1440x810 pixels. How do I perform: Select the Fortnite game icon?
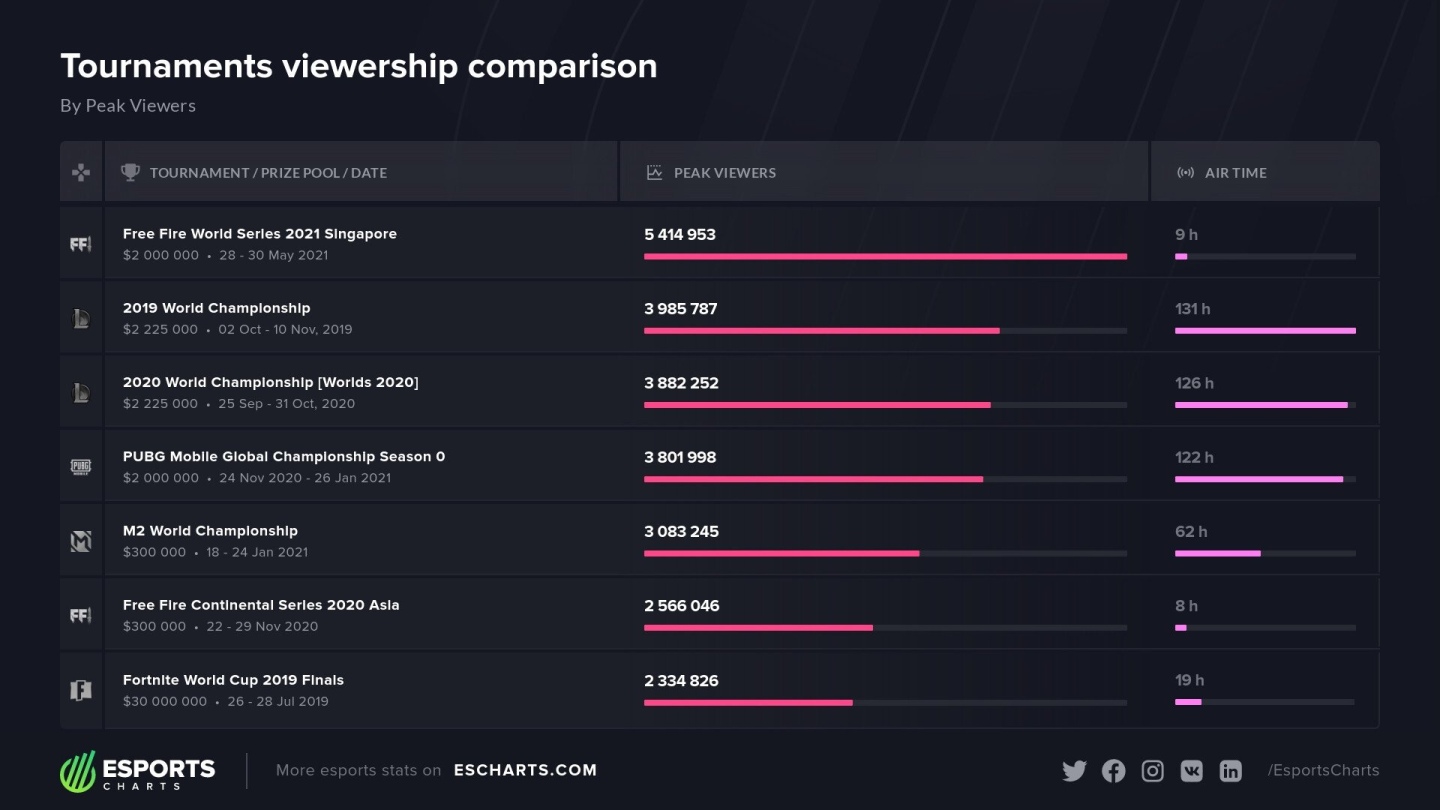pos(81,690)
